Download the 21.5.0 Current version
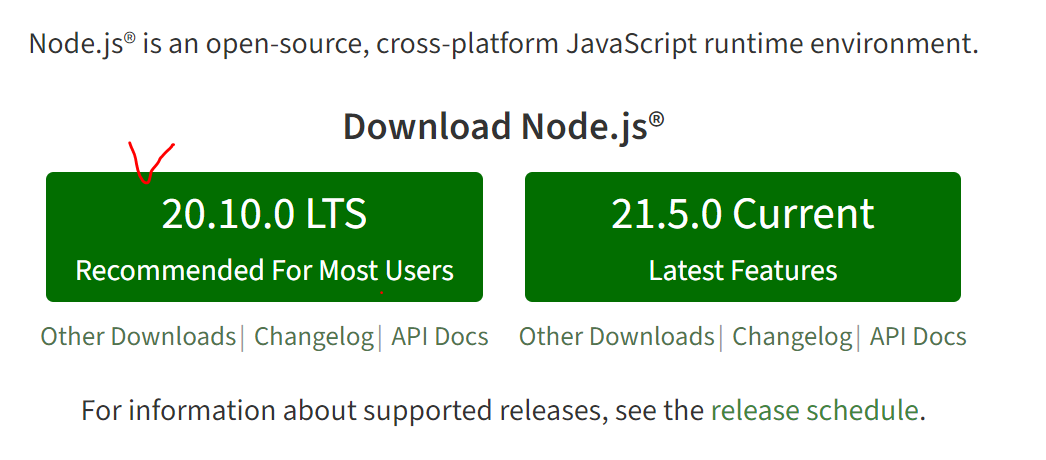 pos(742,237)
